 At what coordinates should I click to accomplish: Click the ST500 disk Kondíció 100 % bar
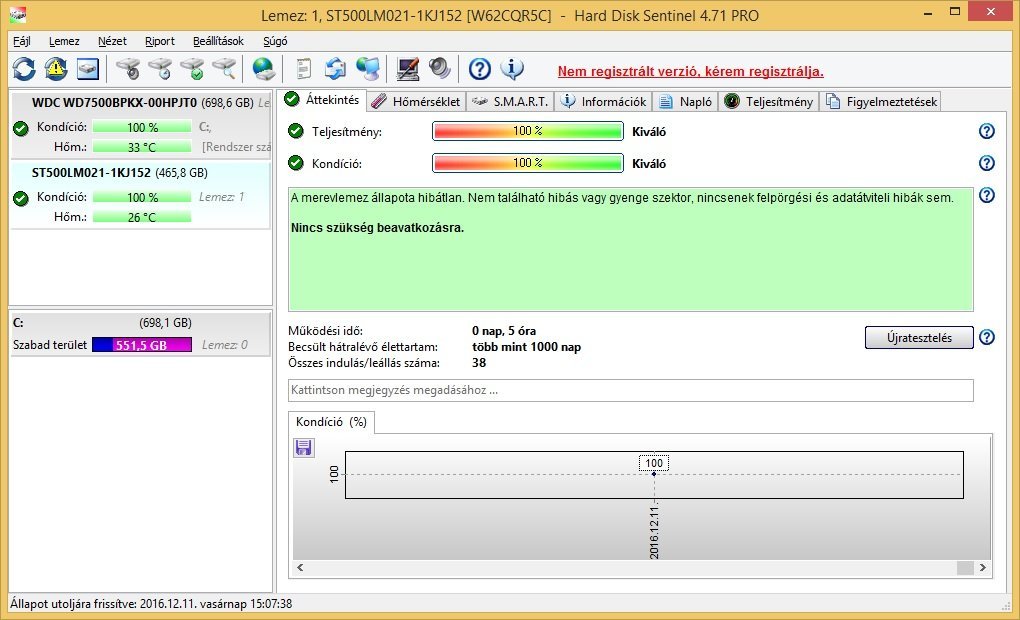142,197
